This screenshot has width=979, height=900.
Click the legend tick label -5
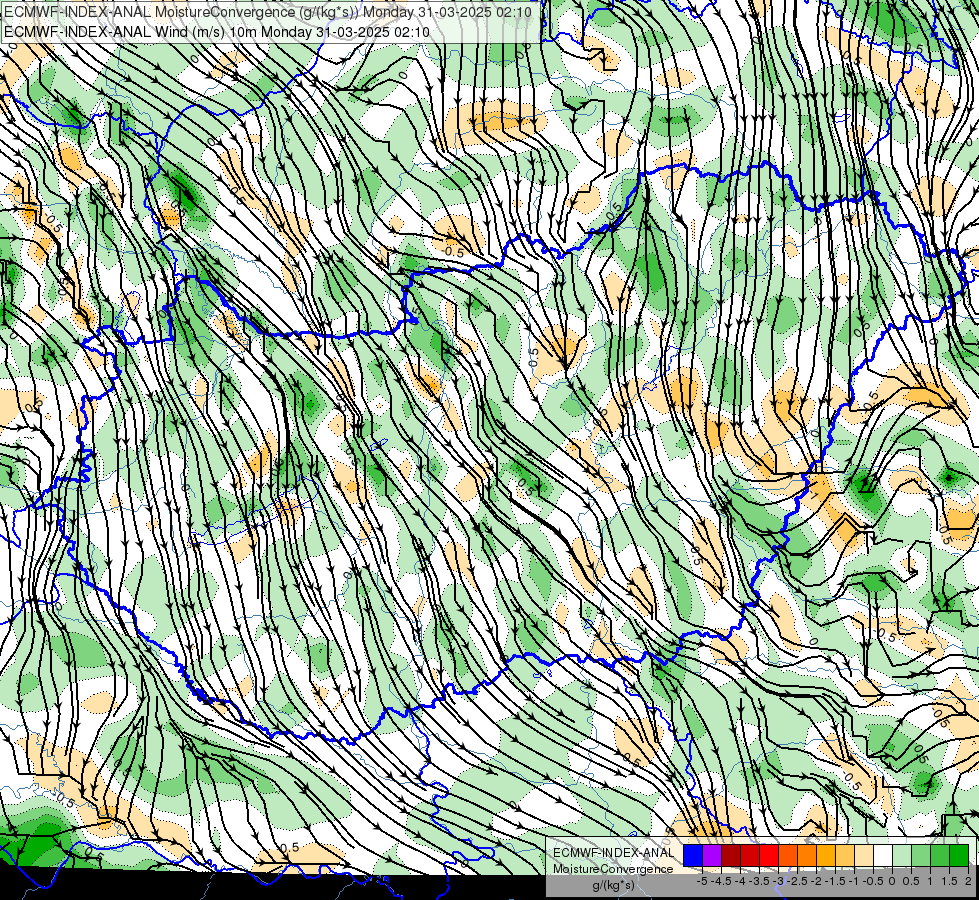(x=702, y=881)
